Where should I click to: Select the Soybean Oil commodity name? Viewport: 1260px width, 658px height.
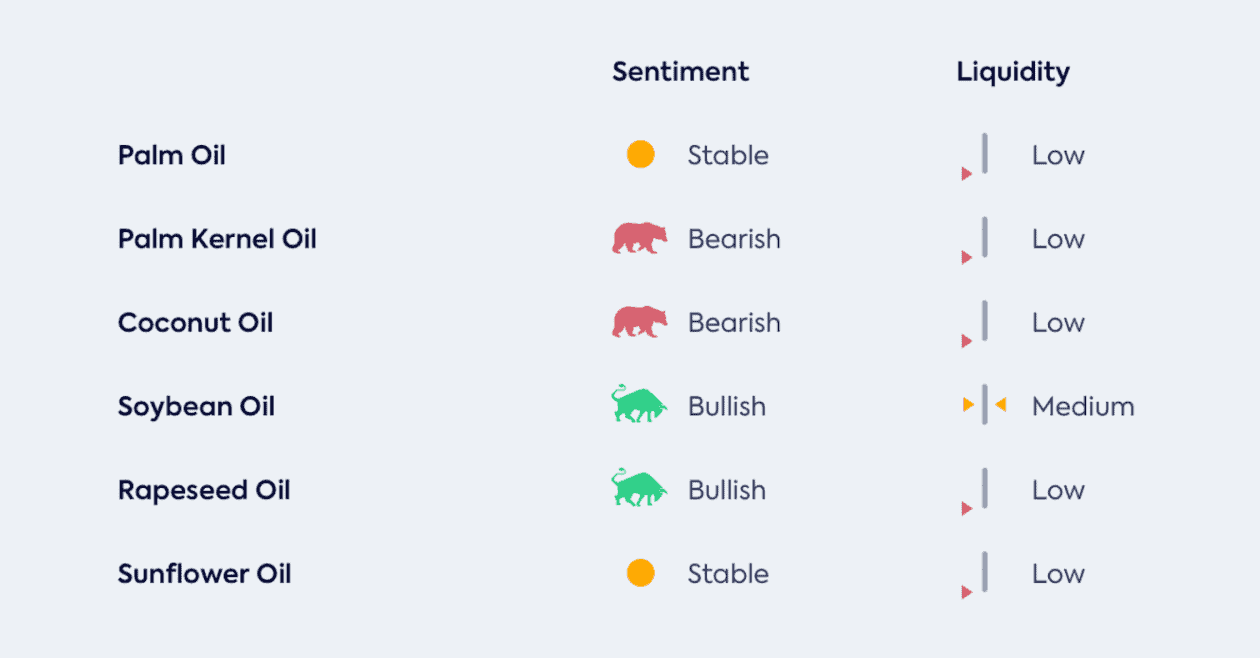click(196, 407)
